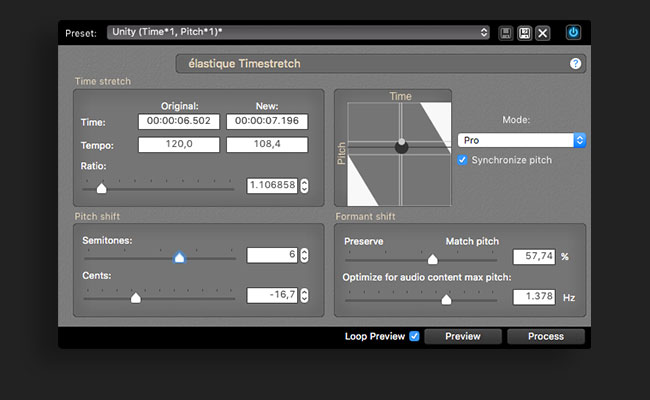Screen dimensions: 650x400
Task: Click the Preserve/Match pitch formant slider thumb
Action: tap(432, 259)
